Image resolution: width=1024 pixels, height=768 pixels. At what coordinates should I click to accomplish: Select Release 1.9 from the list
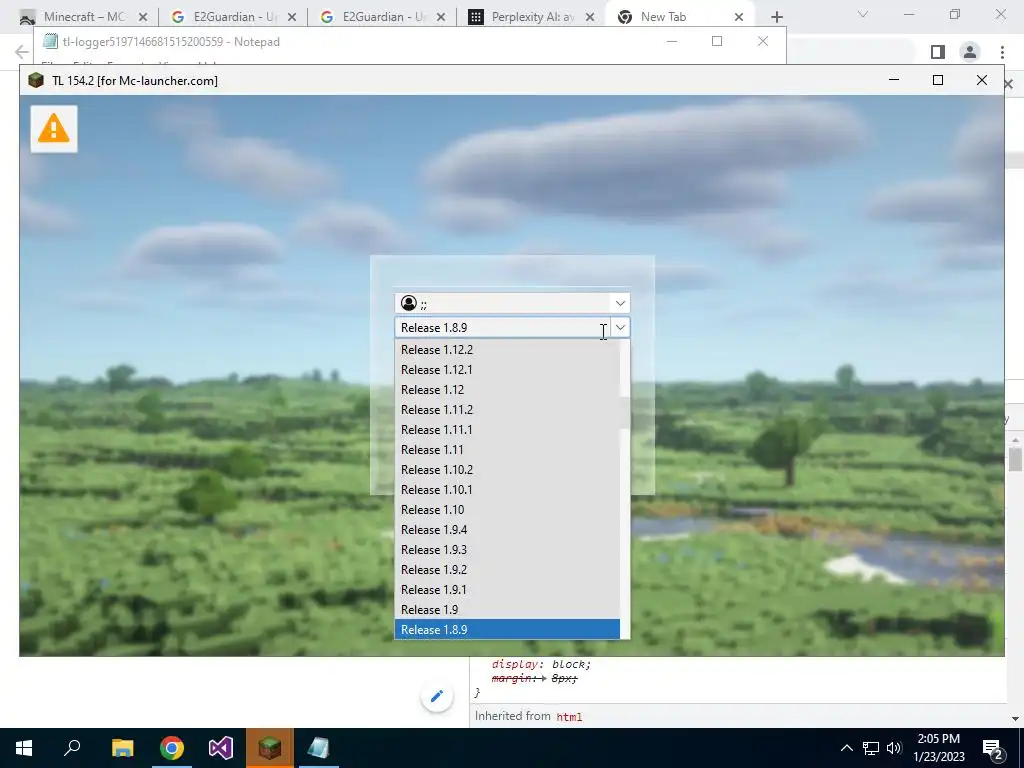507,610
